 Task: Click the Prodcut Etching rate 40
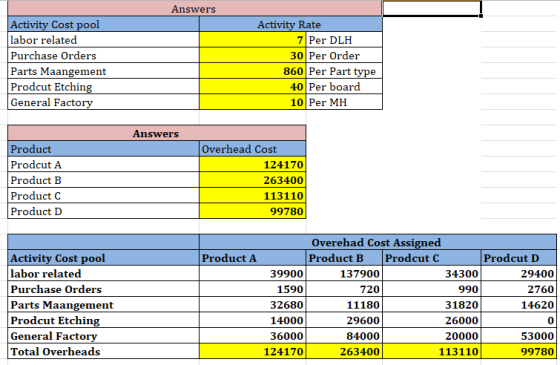[x=252, y=86]
